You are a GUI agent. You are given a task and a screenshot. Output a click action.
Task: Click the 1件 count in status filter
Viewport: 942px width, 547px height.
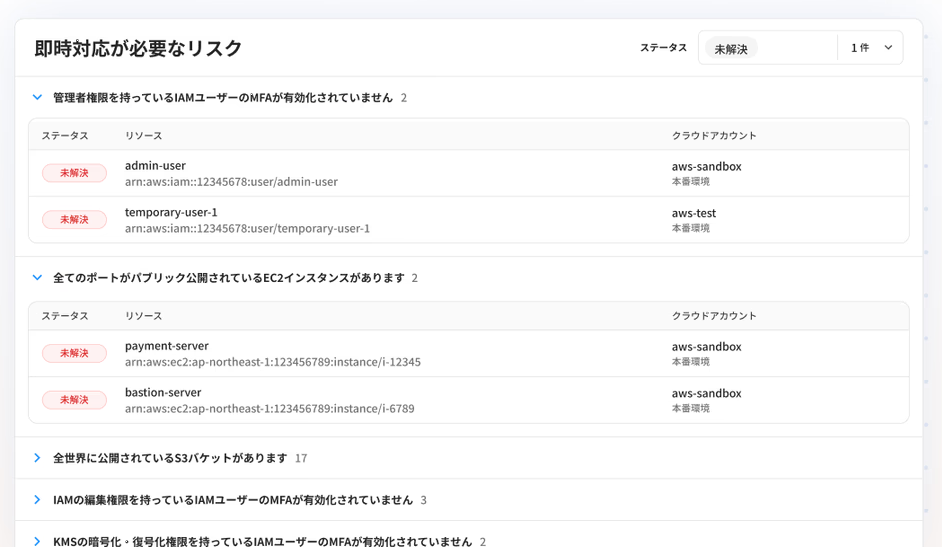pyautogui.click(x=859, y=48)
